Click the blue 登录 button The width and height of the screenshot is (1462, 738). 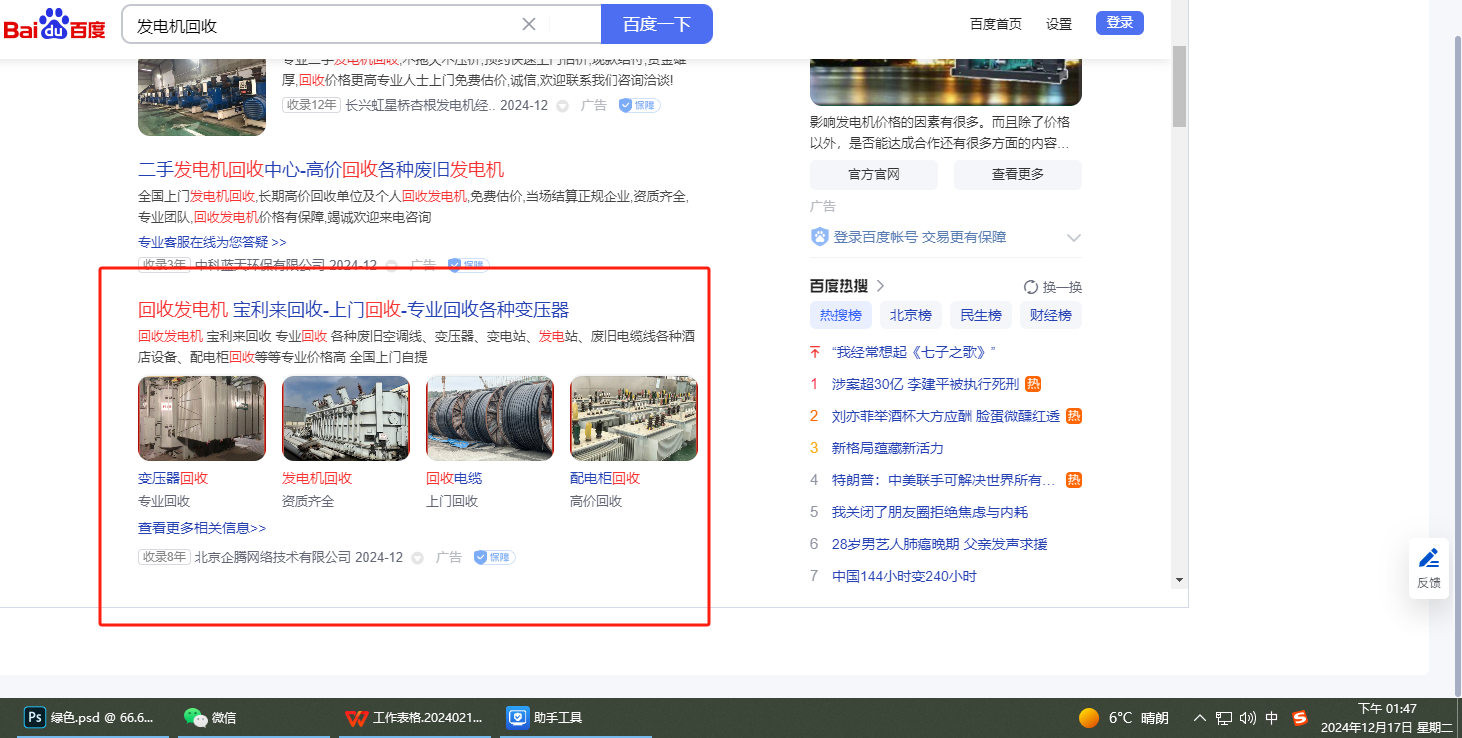[1120, 23]
